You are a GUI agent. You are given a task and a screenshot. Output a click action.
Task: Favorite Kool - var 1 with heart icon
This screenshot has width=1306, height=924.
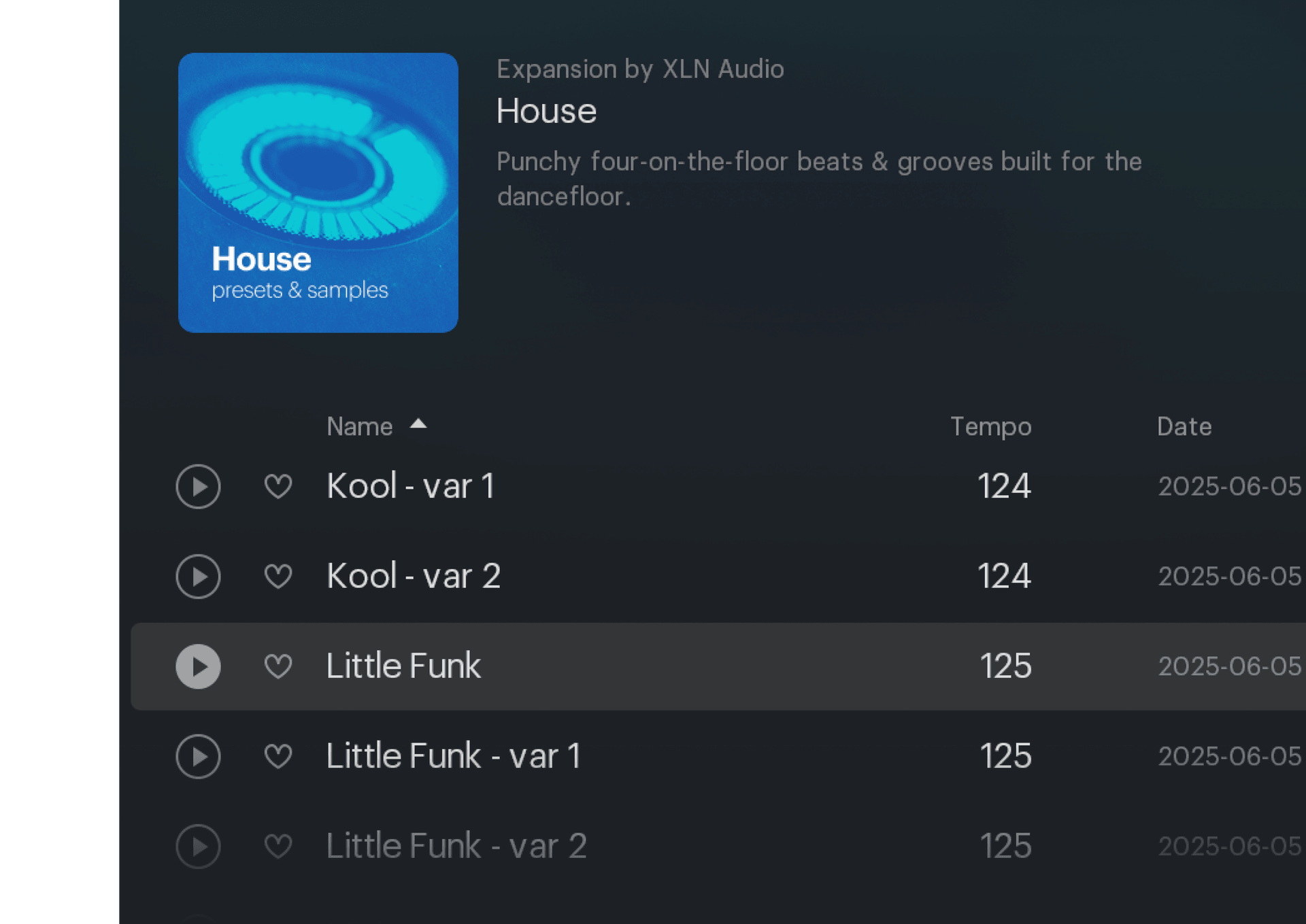pyautogui.click(x=278, y=487)
